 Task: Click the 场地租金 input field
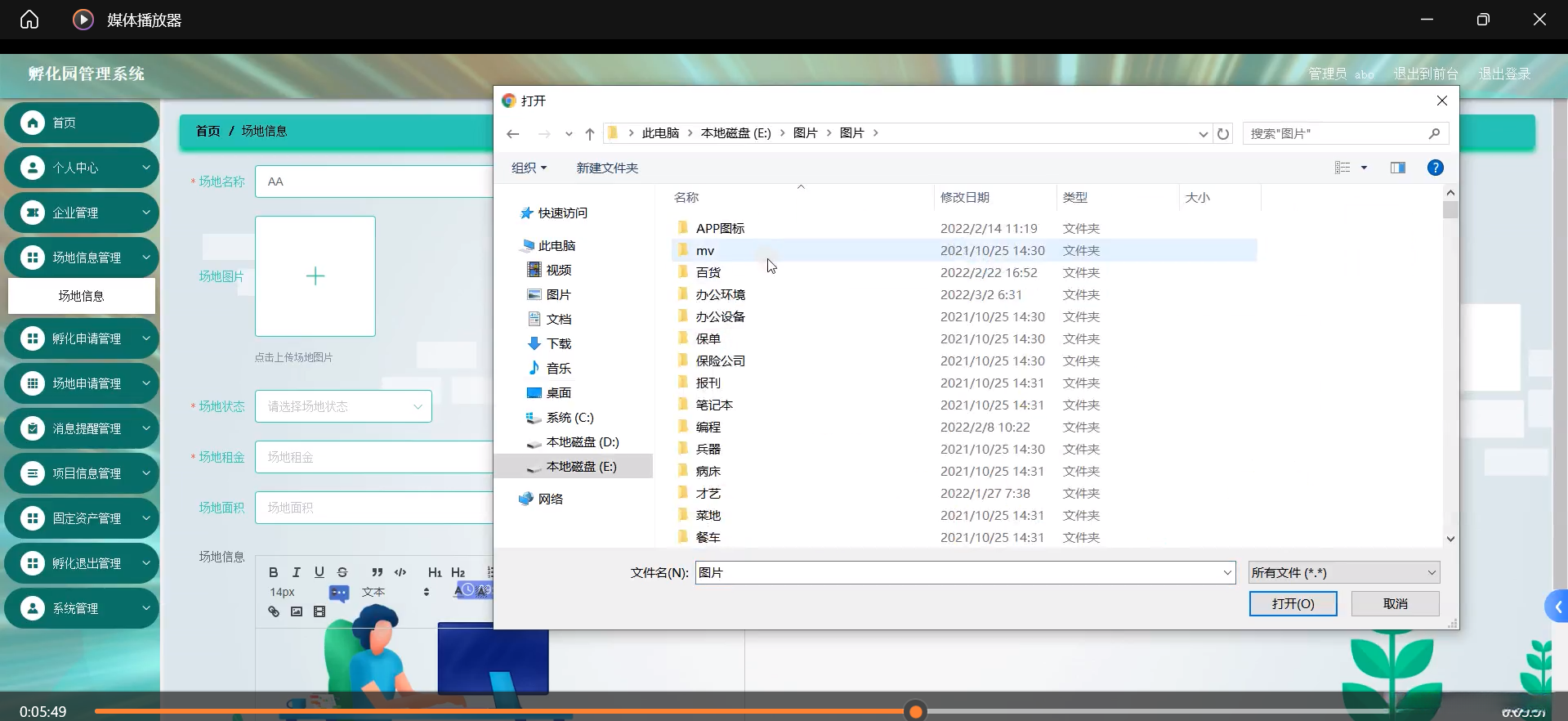pyautogui.click(x=374, y=457)
